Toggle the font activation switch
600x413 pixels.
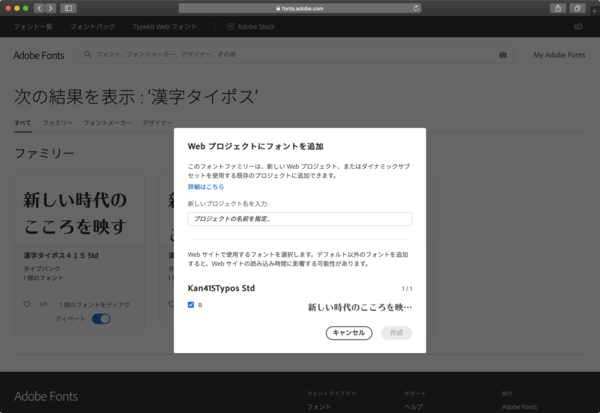[x=101, y=319]
